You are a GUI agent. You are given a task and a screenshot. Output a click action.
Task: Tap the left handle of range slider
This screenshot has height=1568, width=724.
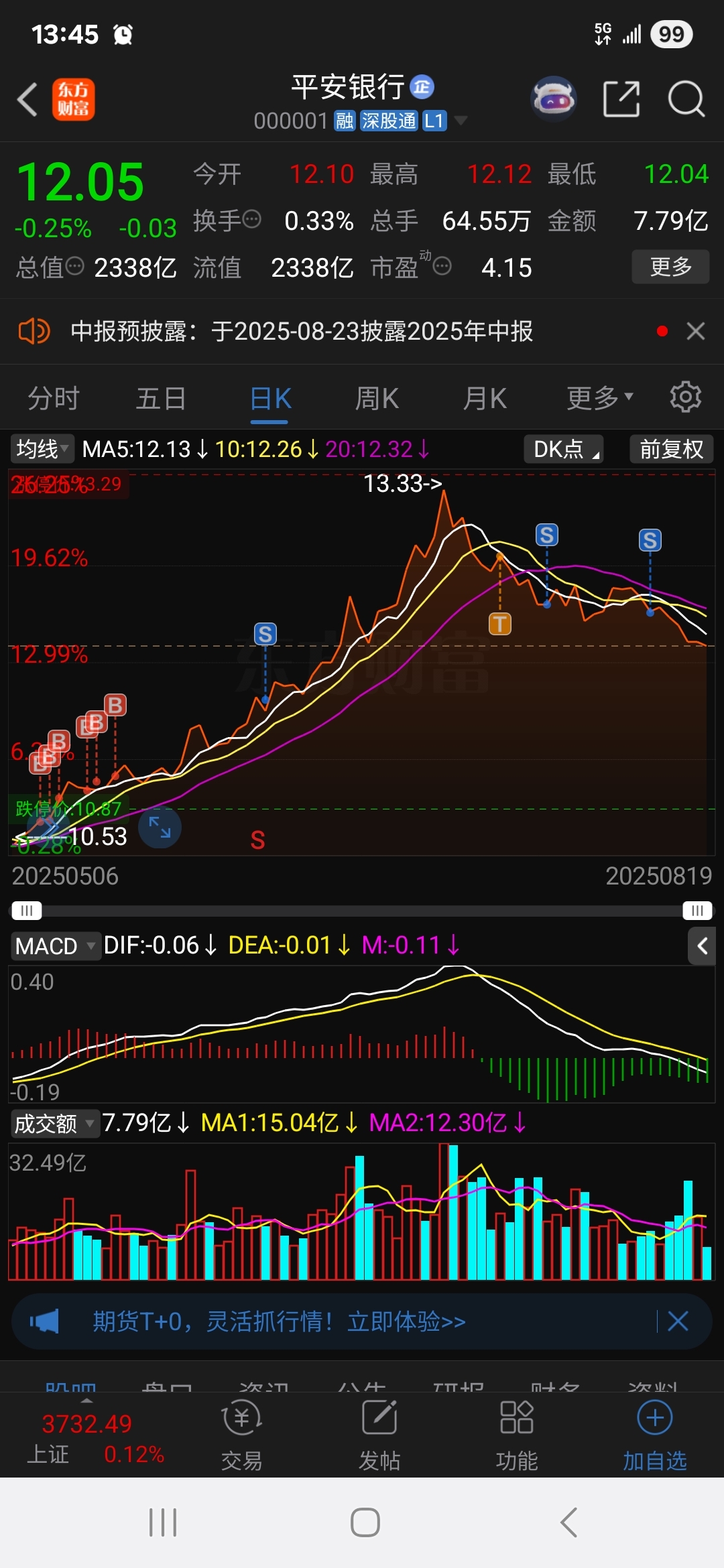point(26,911)
